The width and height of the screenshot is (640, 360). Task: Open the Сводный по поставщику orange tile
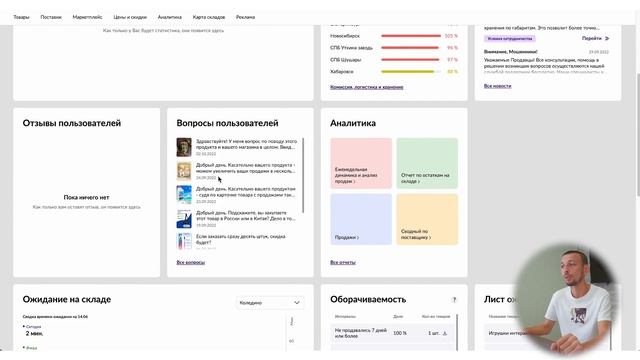click(x=427, y=219)
